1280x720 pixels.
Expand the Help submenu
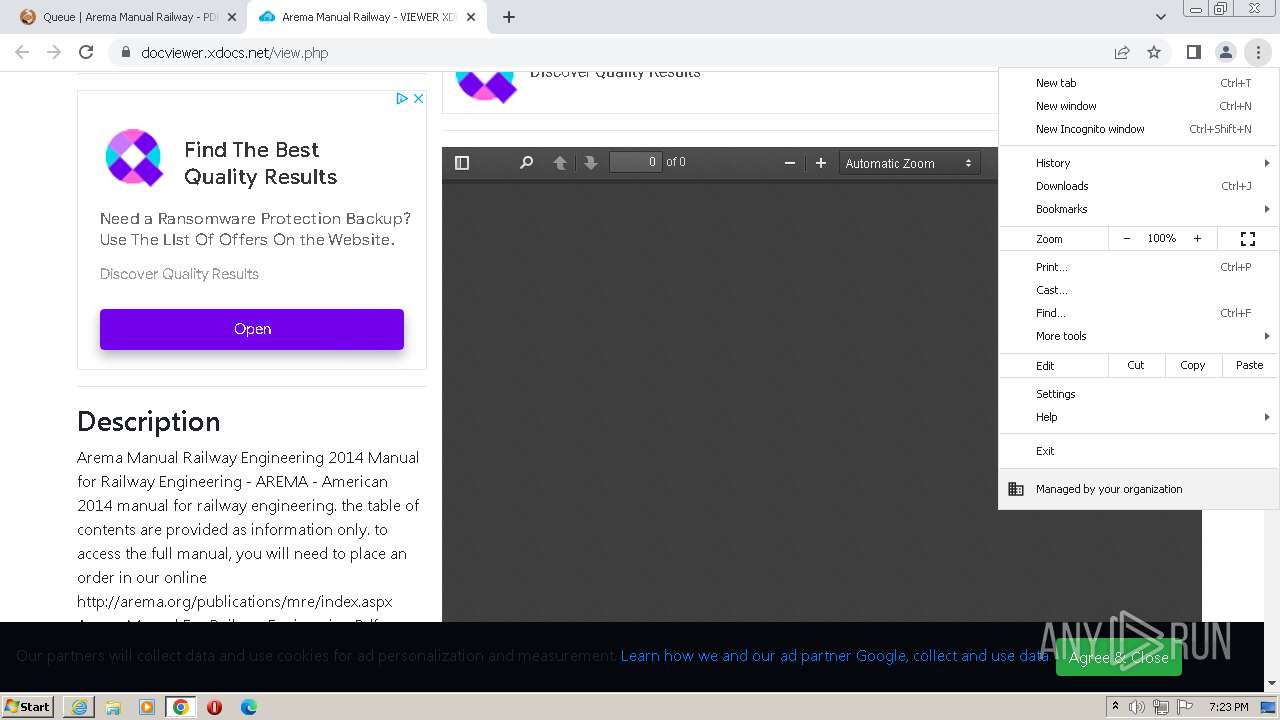tap(1139, 417)
